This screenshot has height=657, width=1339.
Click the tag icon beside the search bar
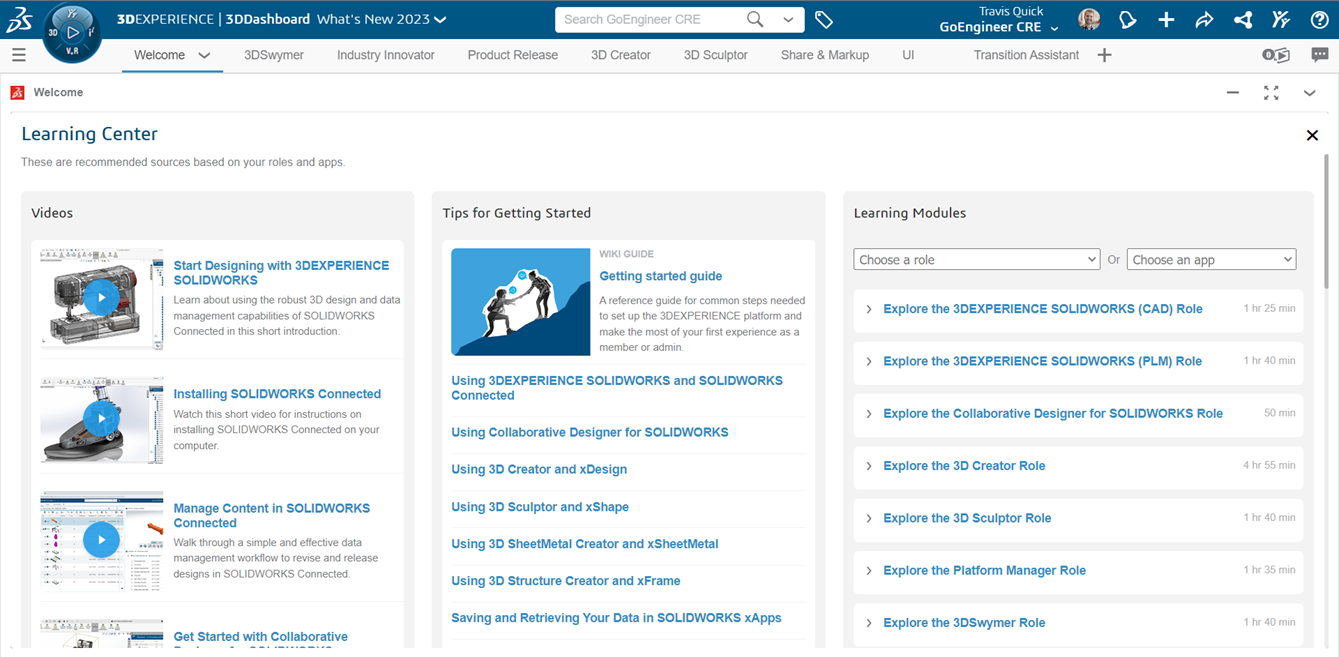click(x=825, y=19)
